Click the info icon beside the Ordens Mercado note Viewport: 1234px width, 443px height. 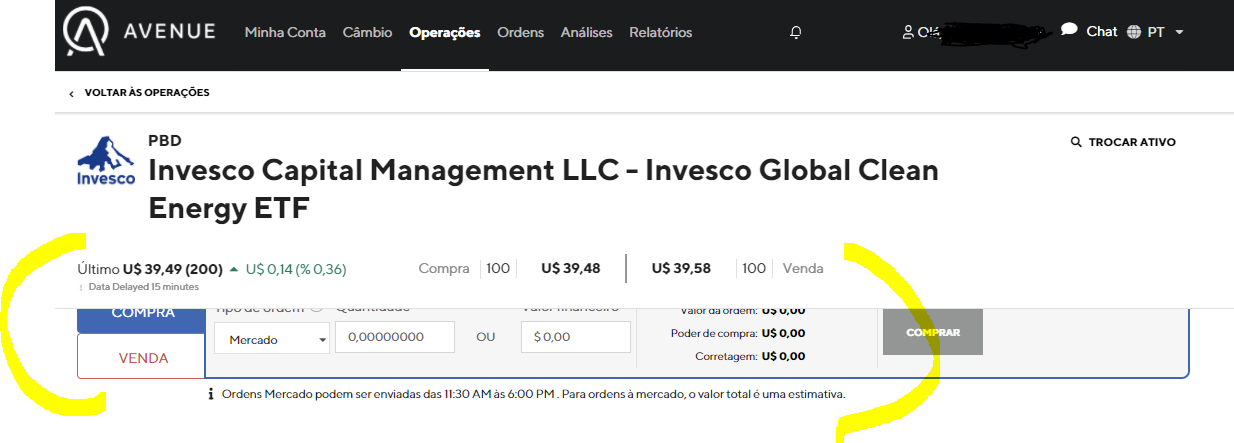pyautogui.click(x=211, y=394)
